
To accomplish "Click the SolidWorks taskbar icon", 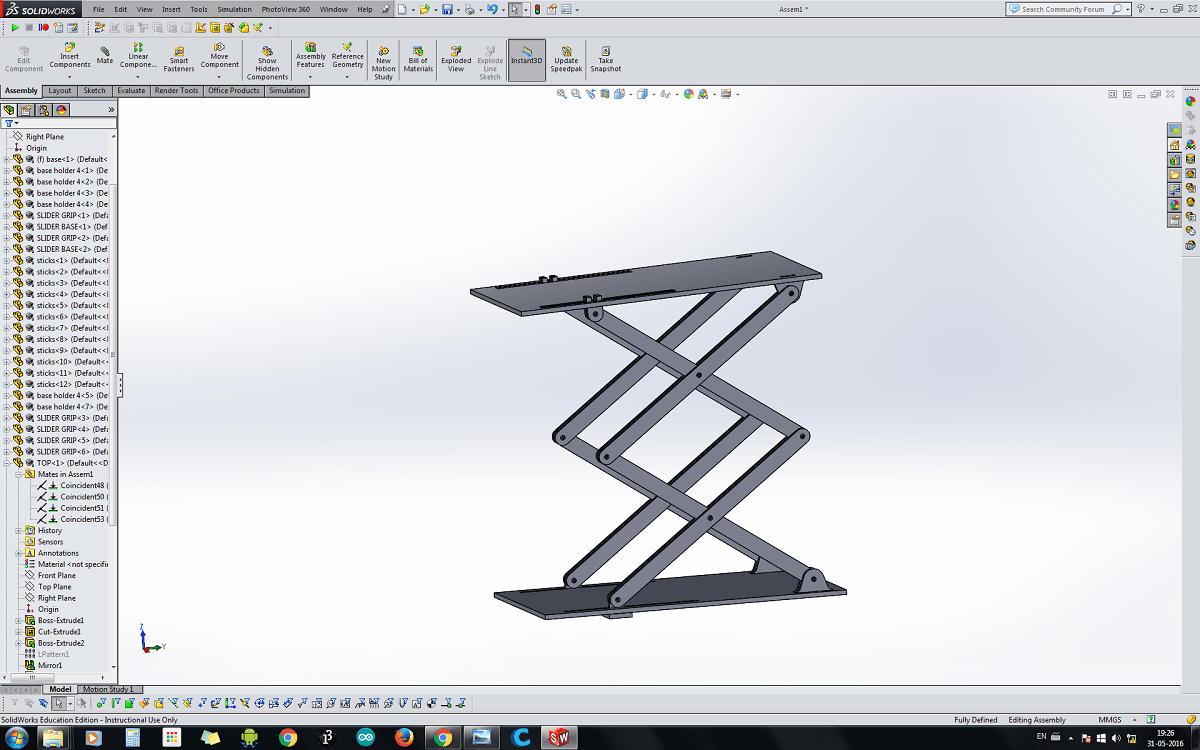I will click(558, 737).
